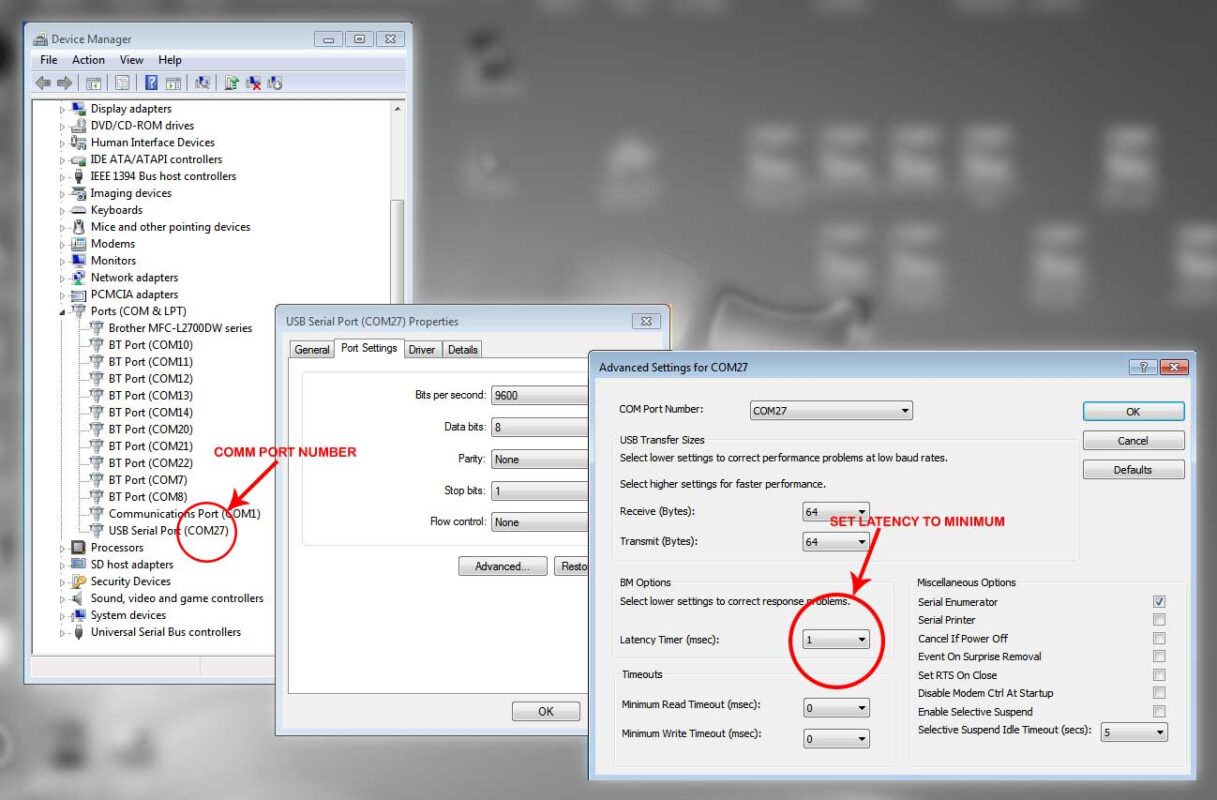Click the Sound, video and game controllers icon
The height and width of the screenshot is (800, 1217).
click(x=78, y=598)
